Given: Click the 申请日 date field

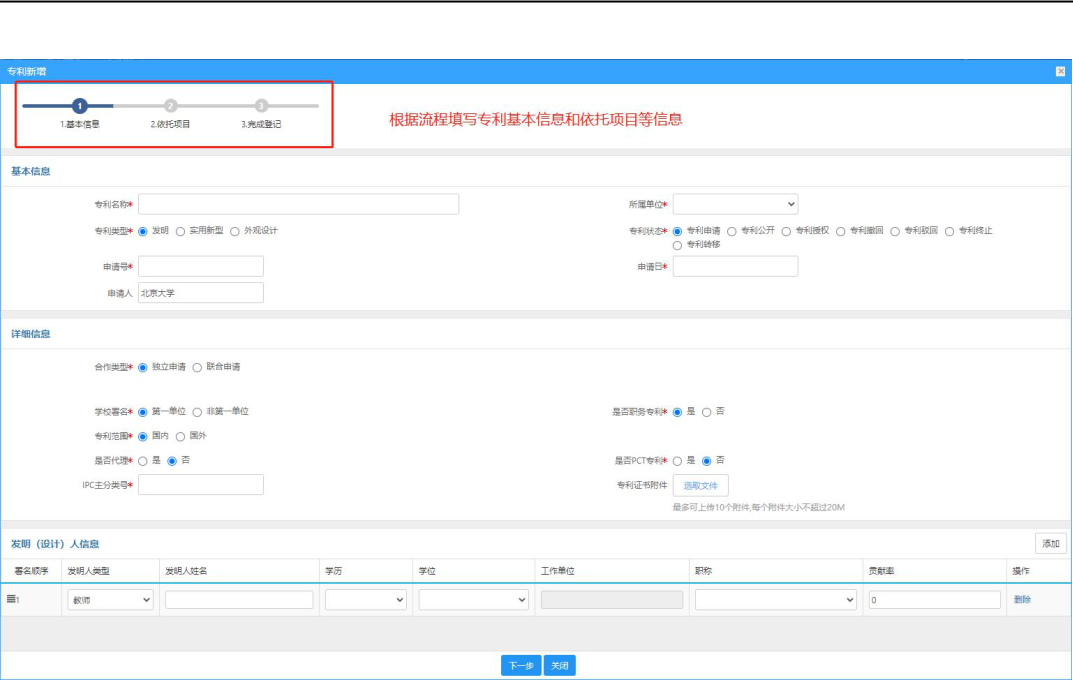Looking at the screenshot, I should pos(735,266).
